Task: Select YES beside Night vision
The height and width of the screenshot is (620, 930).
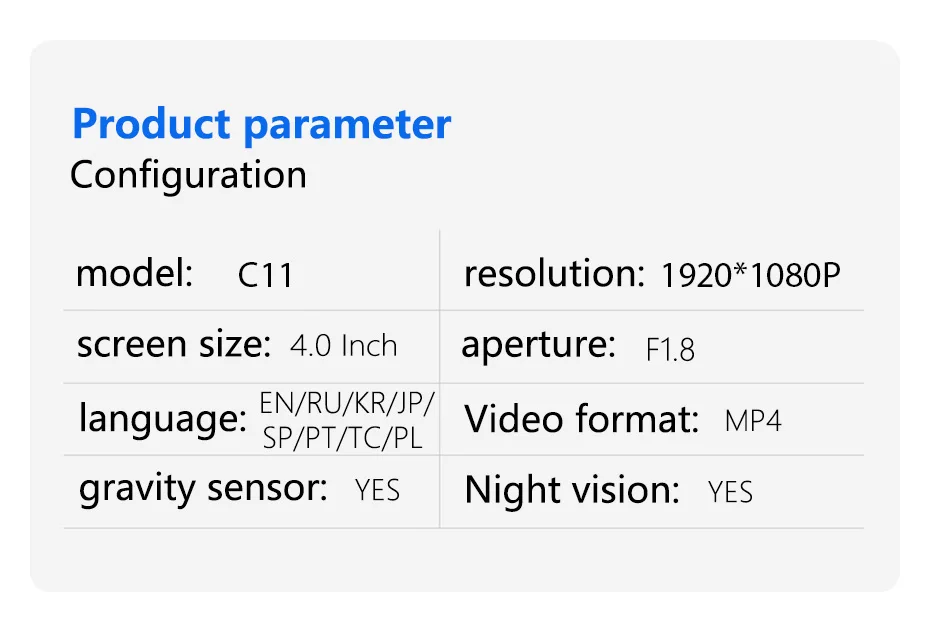Action: 730,492
